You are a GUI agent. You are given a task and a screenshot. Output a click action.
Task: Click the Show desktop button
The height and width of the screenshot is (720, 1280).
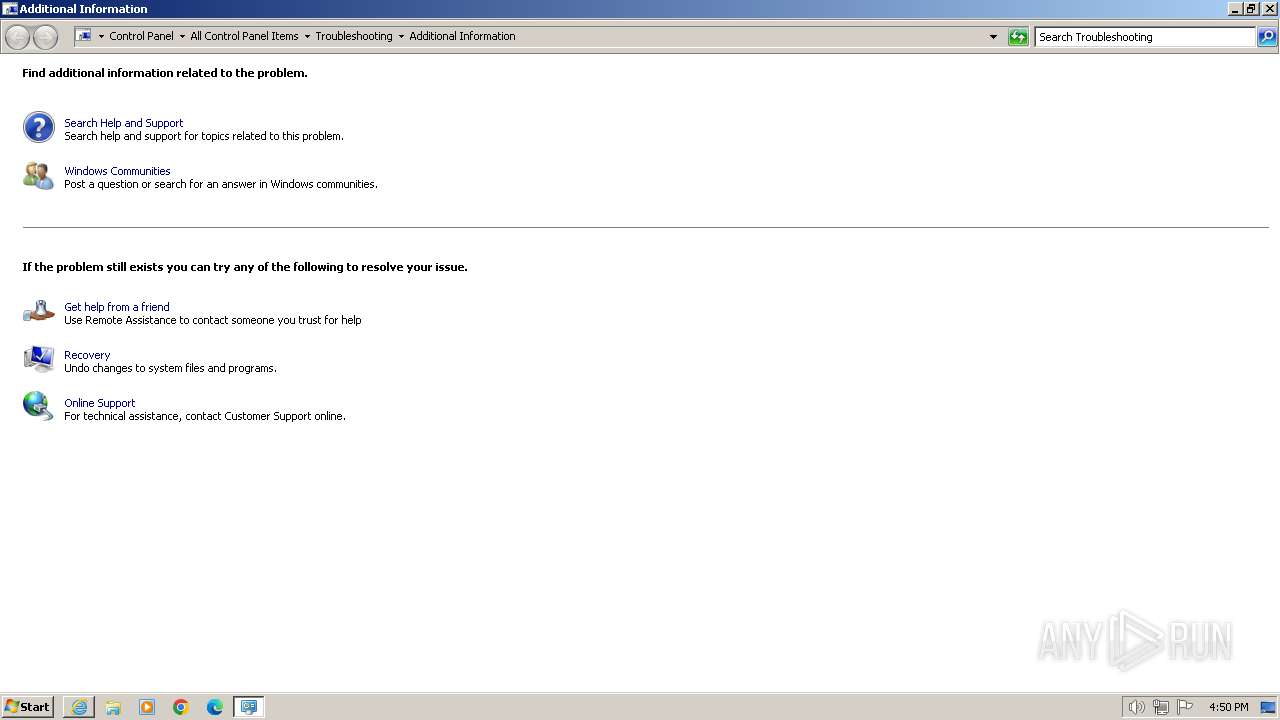pos(1268,707)
